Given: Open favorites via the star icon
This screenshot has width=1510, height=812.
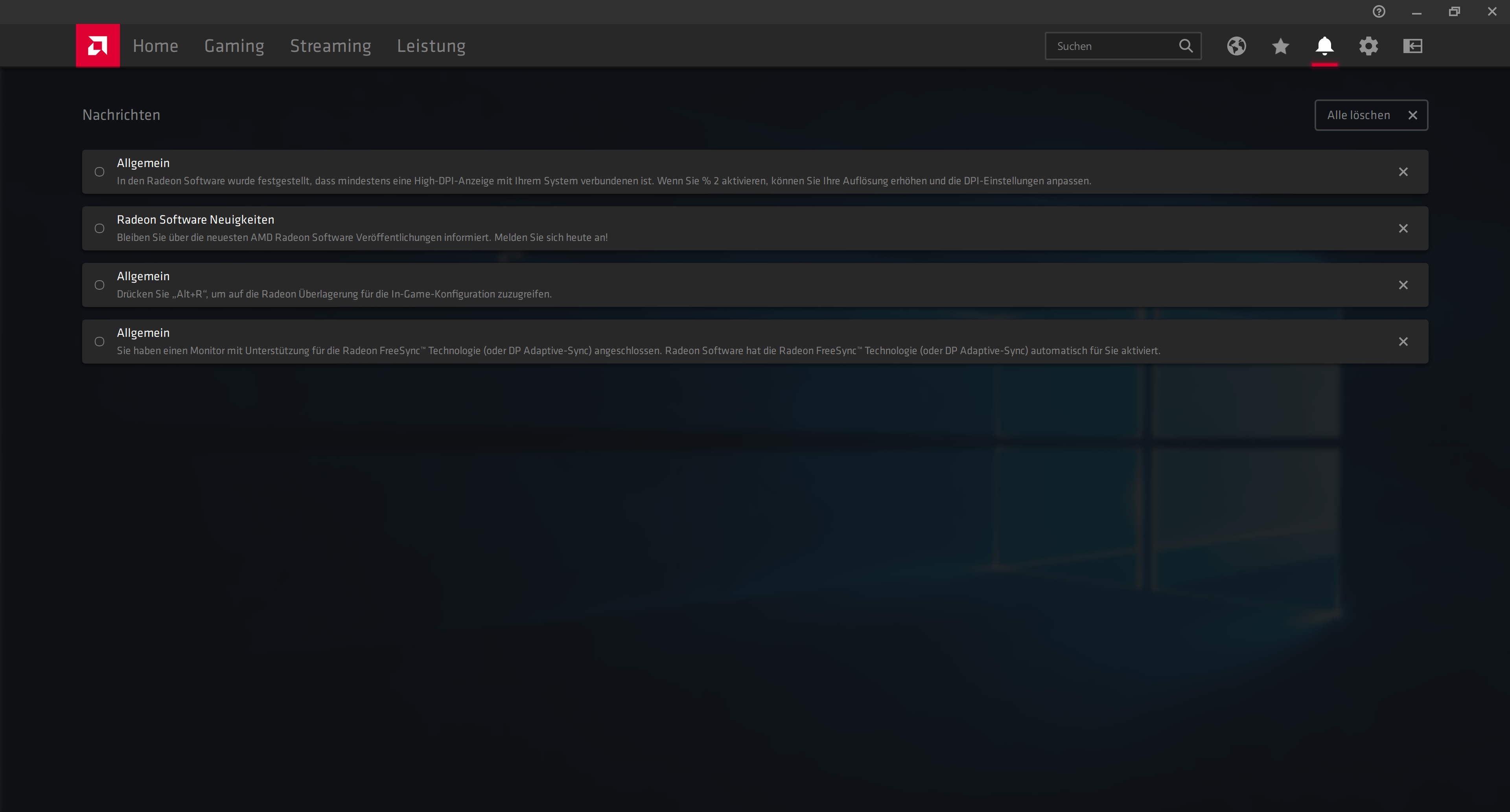Looking at the screenshot, I should pyautogui.click(x=1280, y=46).
